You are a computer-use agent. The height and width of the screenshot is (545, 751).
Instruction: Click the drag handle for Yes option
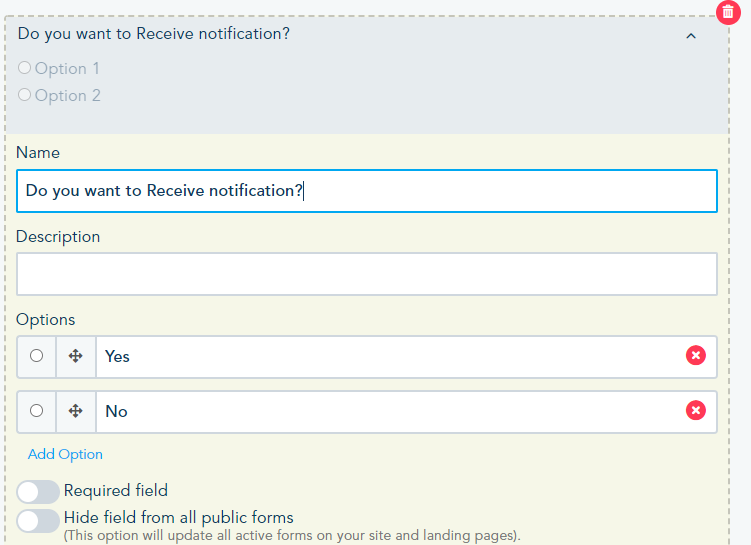76,356
